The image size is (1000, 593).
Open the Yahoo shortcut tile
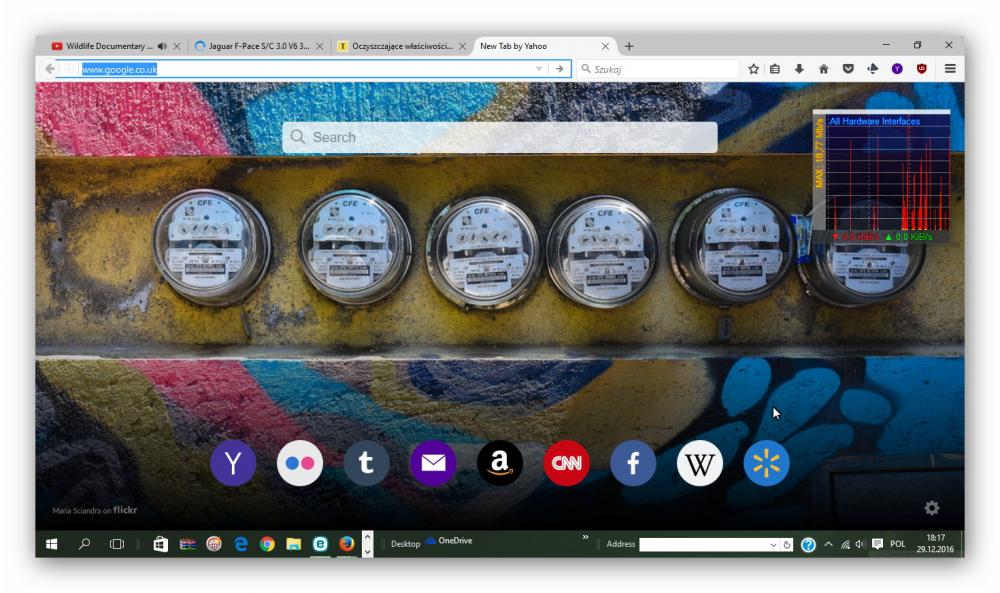point(233,463)
